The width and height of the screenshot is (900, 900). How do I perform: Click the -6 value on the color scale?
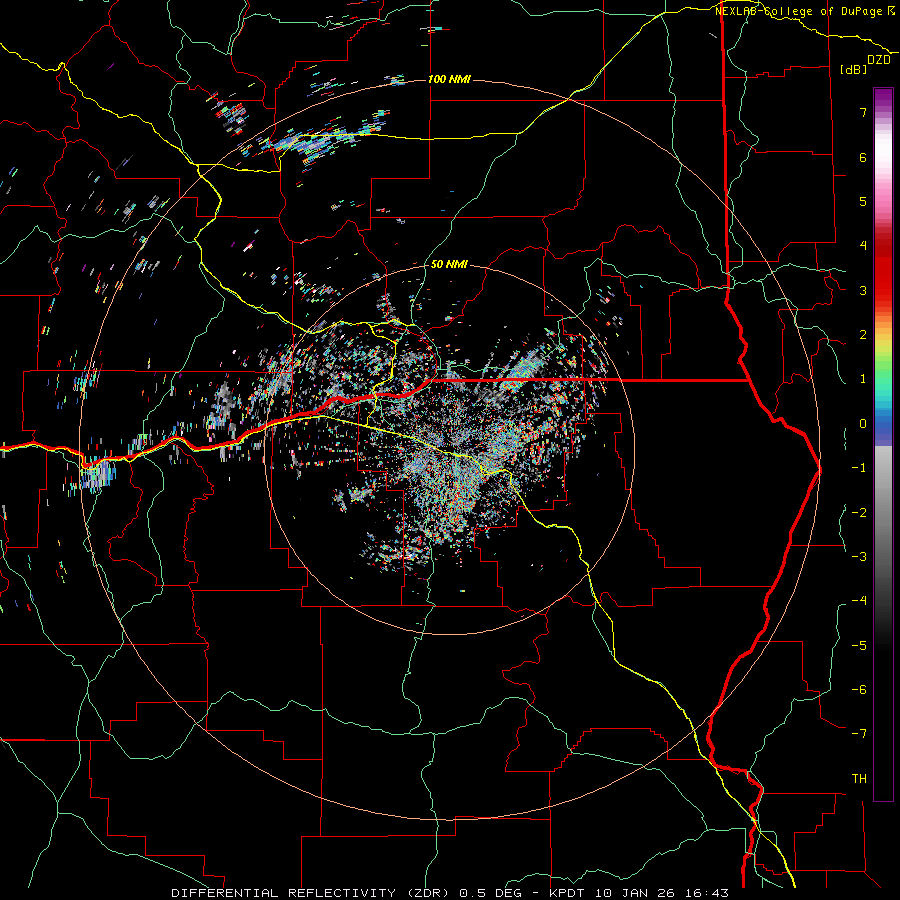point(859,690)
